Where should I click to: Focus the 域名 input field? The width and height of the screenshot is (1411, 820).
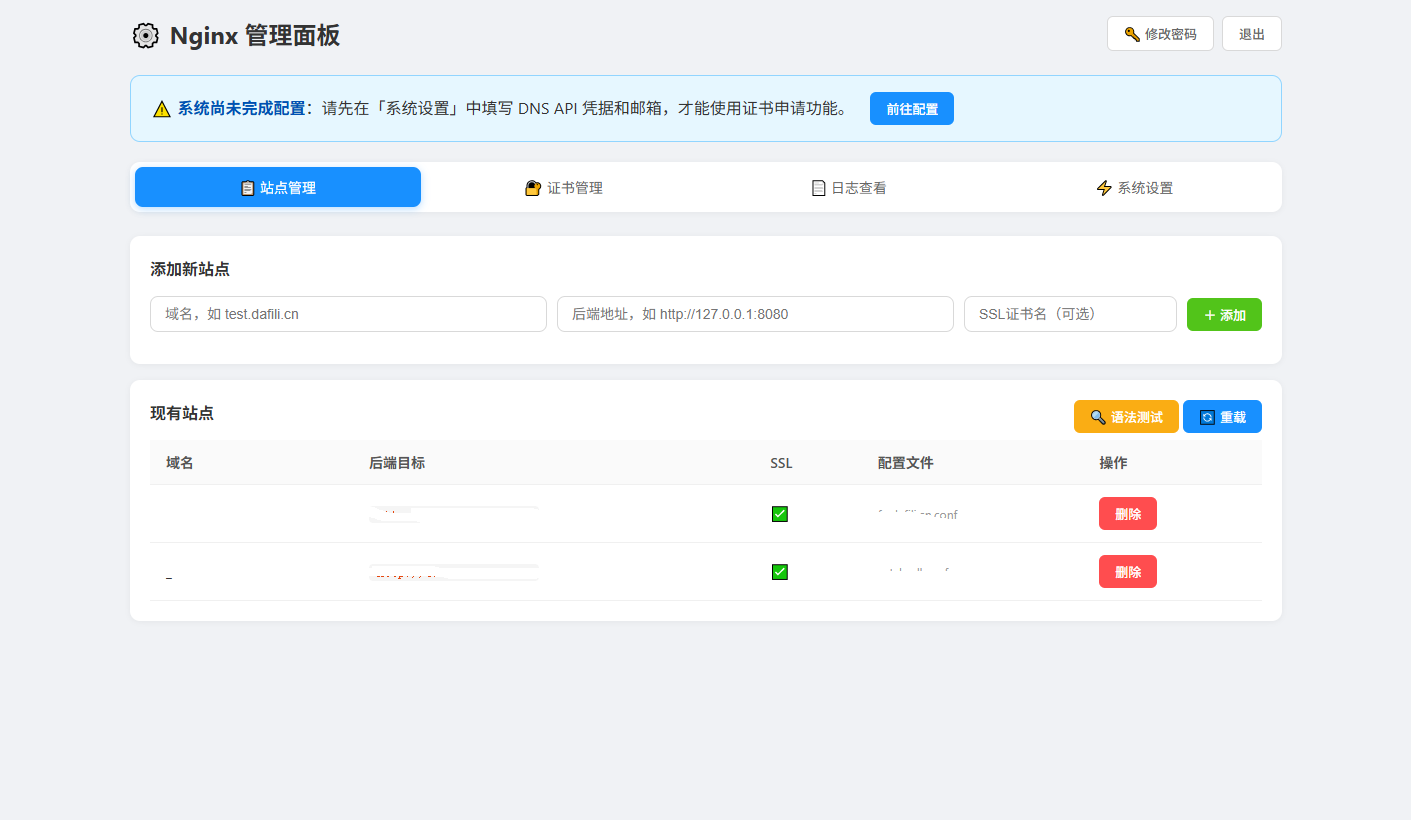pos(348,314)
